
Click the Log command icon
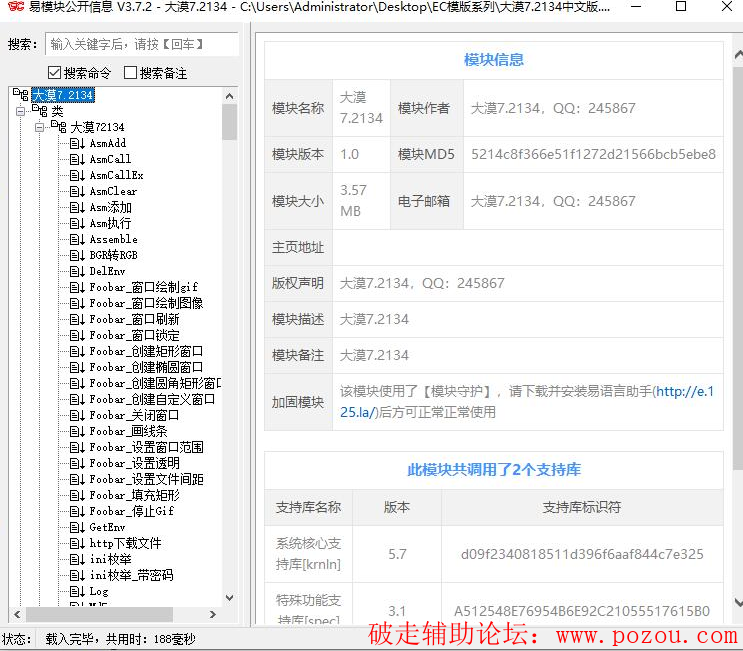click(x=77, y=591)
